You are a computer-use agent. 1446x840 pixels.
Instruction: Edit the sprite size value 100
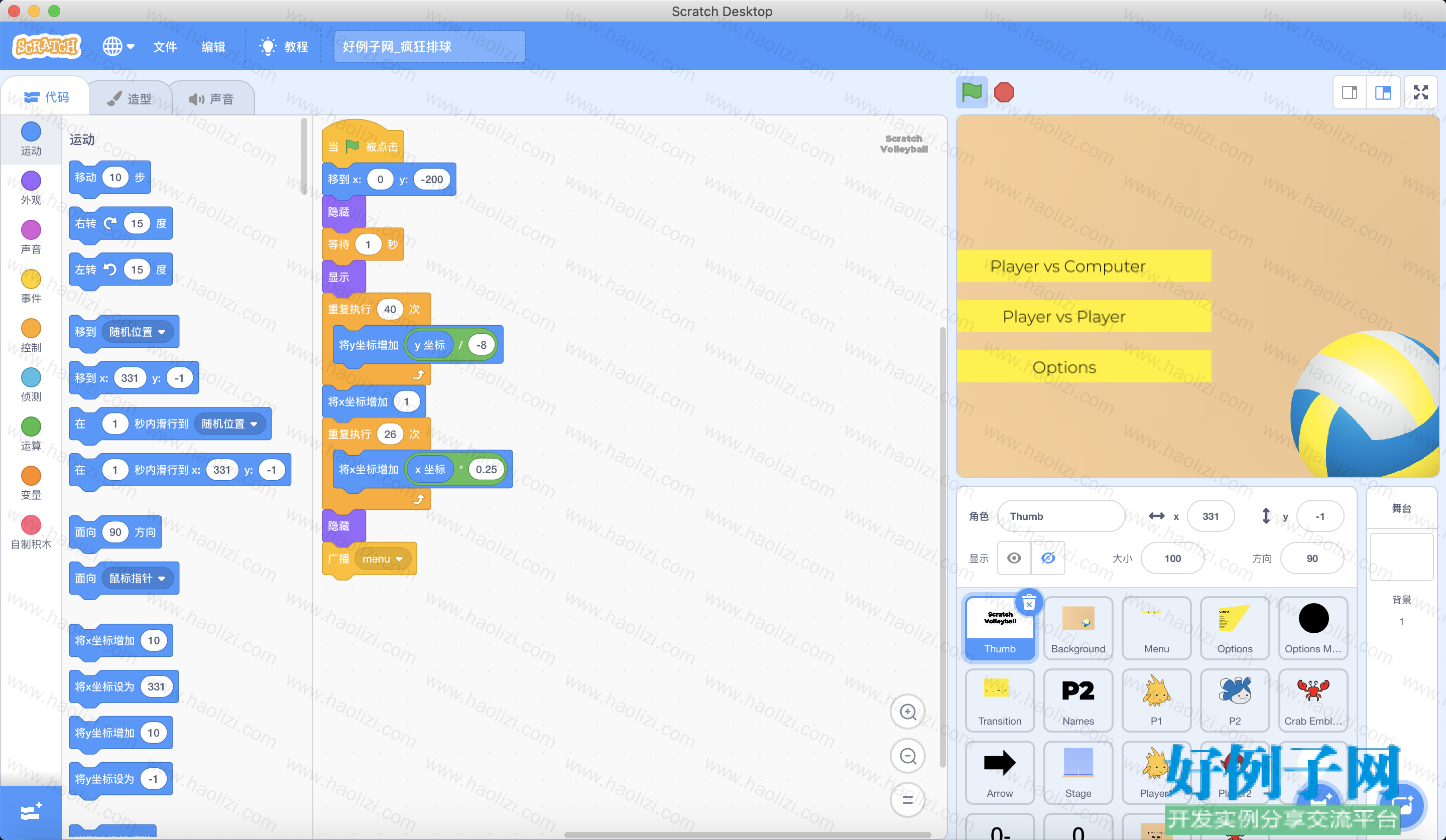pos(1172,558)
